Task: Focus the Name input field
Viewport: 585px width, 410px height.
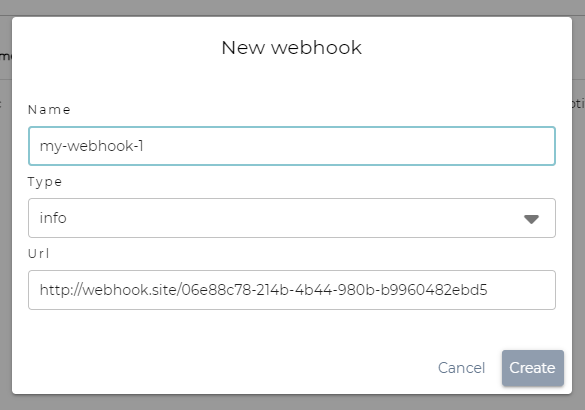Action: (292, 146)
